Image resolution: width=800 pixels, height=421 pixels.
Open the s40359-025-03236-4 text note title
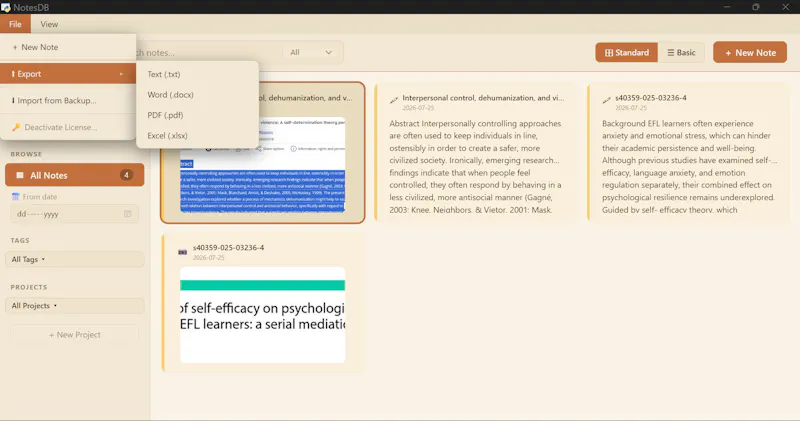(x=651, y=97)
